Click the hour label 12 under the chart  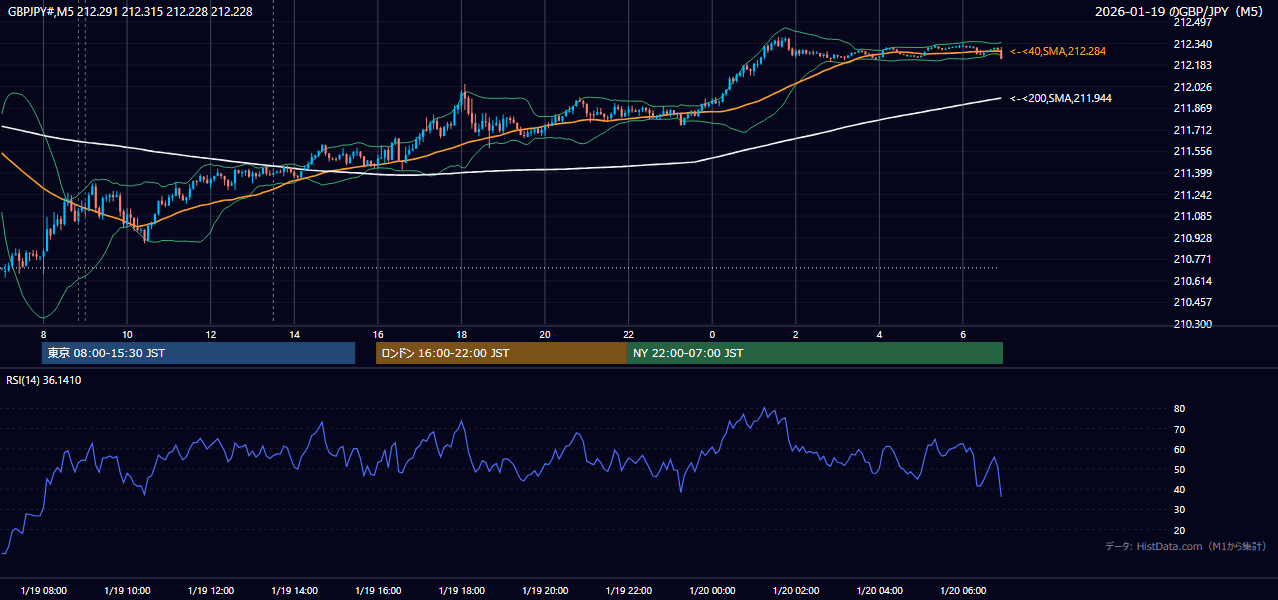(211, 334)
